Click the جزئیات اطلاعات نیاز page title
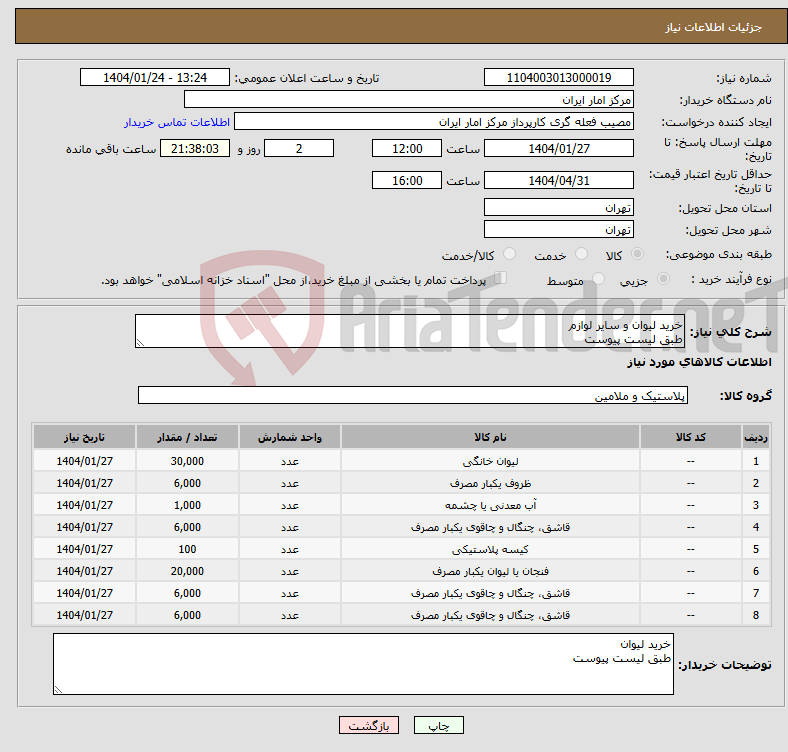 (714, 27)
